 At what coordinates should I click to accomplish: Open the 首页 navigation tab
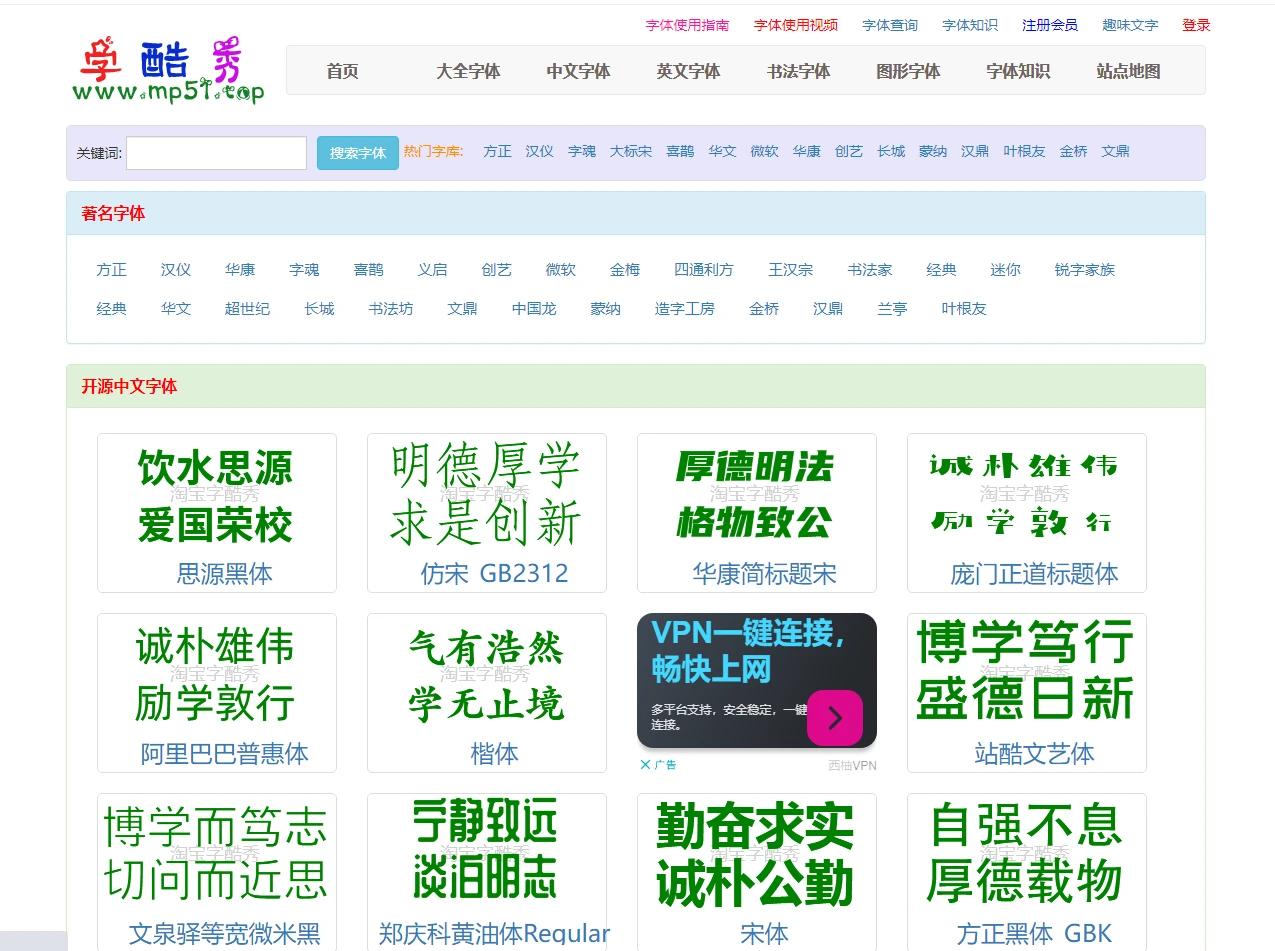[x=341, y=71]
